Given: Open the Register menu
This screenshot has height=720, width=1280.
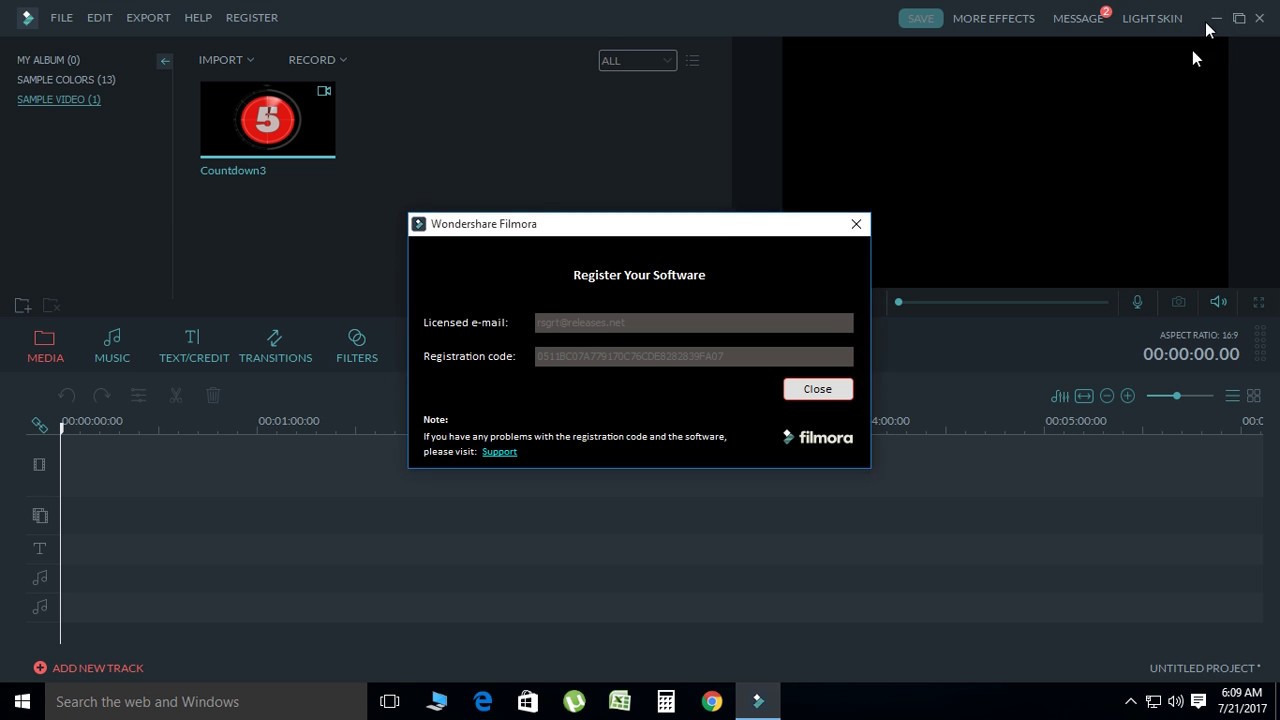Looking at the screenshot, I should coord(252,18).
